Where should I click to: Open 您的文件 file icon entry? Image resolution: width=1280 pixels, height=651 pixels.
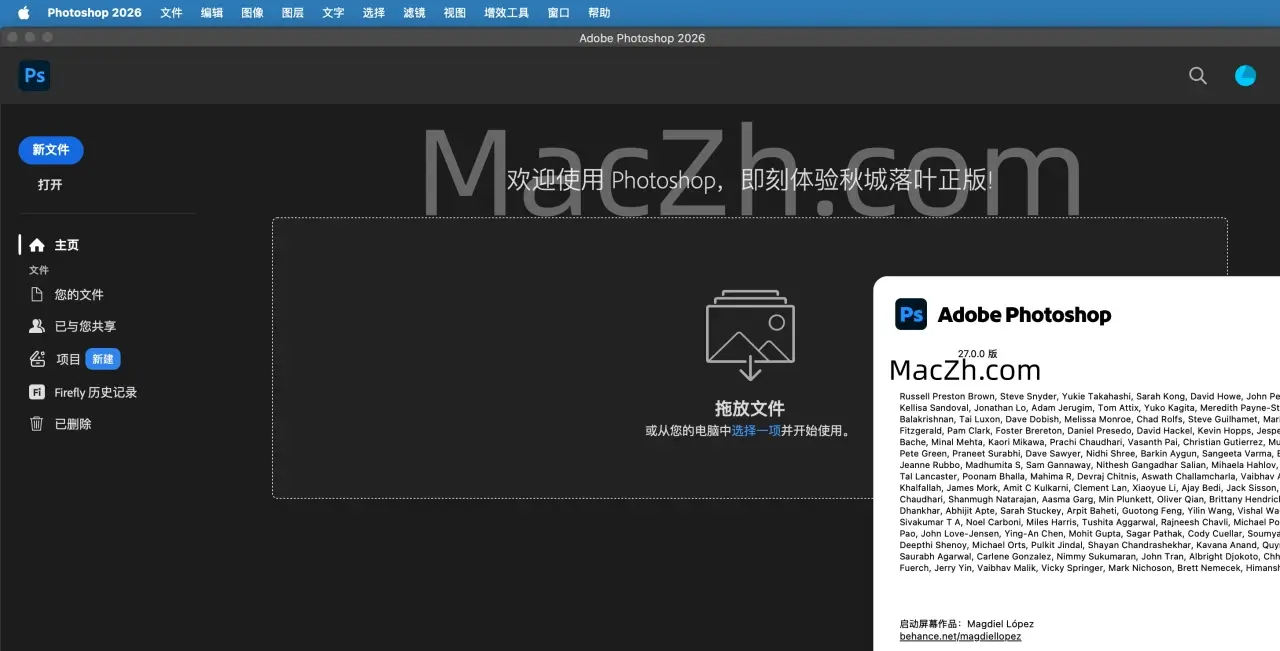(x=37, y=295)
